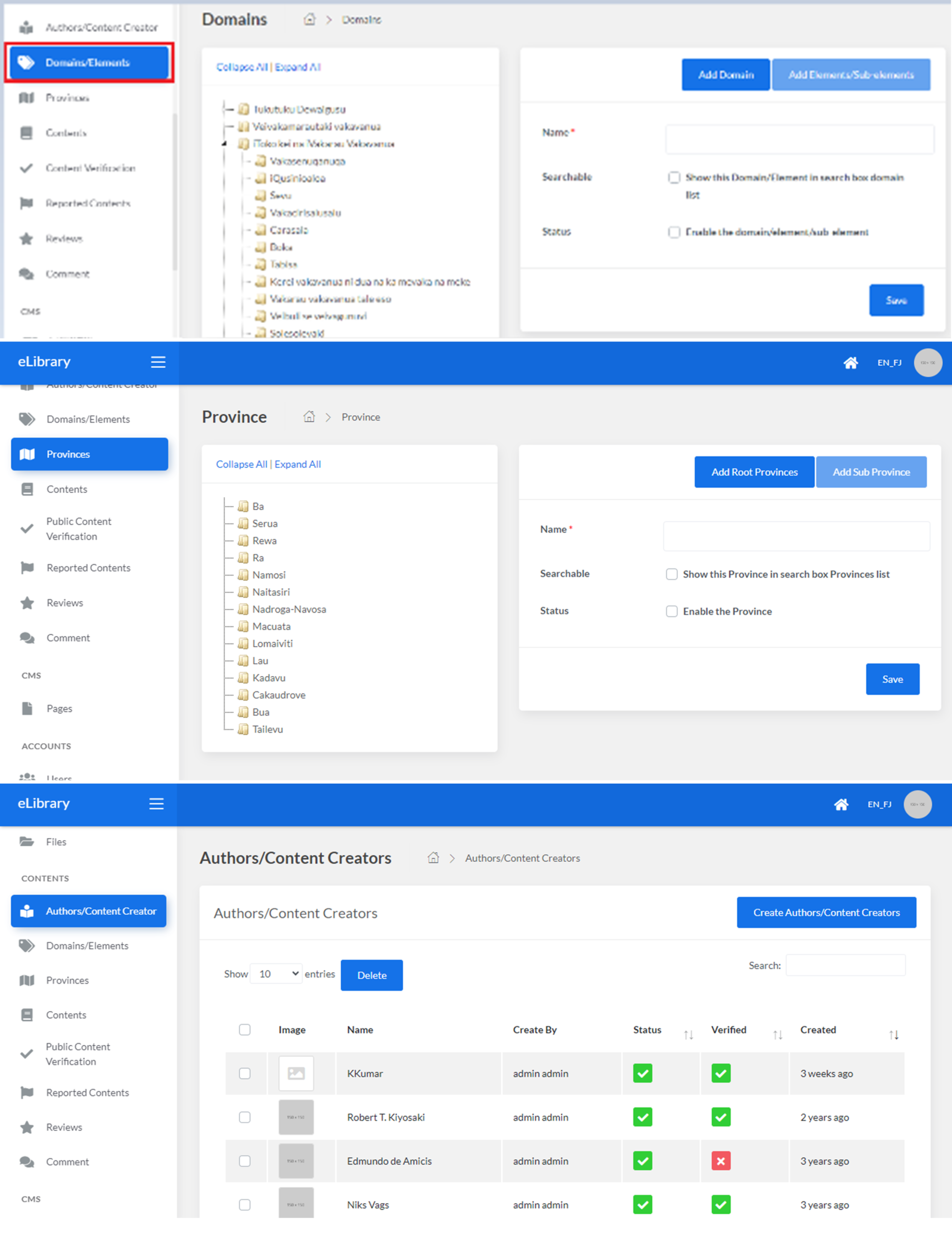Sort authors table by Verified column arrows
Image resolution: width=952 pixels, height=1243 pixels.
pyautogui.click(x=778, y=1035)
